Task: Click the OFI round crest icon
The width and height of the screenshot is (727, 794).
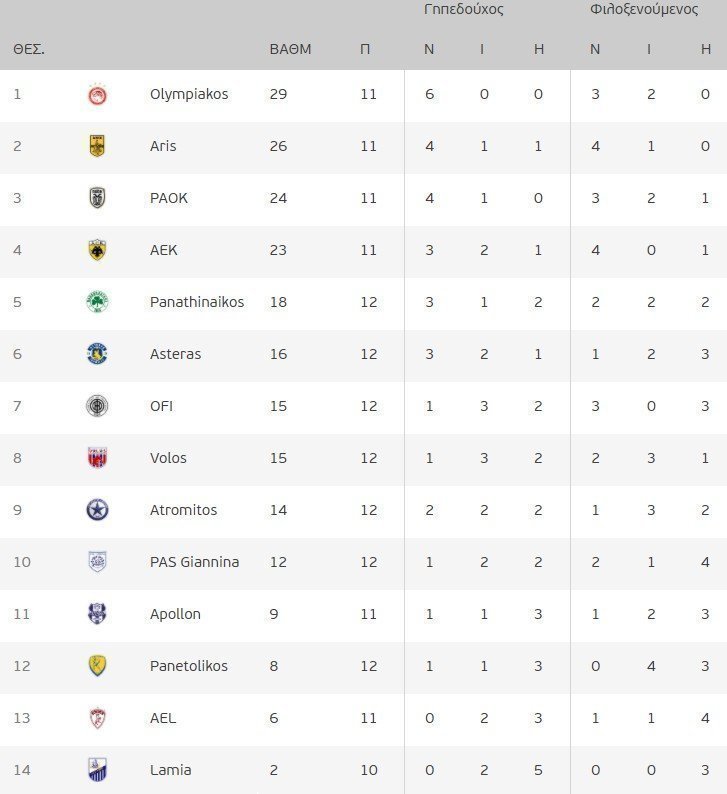Action: 97,406
